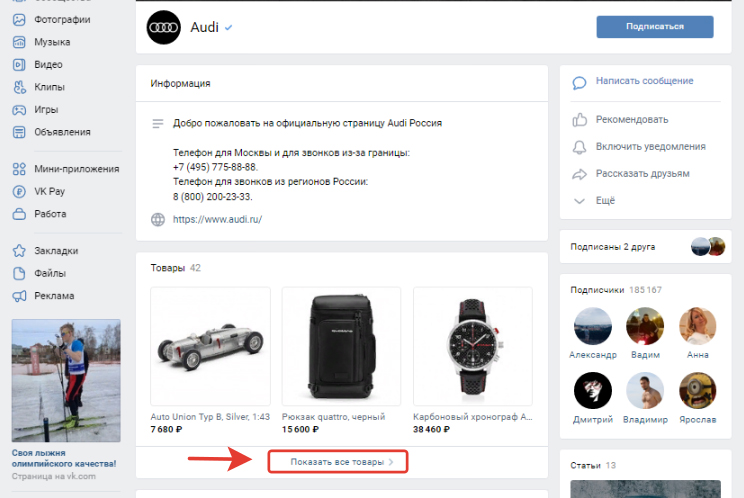Open the VK Pay icon
The image size is (744, 498).
click(x=19, y=192)
